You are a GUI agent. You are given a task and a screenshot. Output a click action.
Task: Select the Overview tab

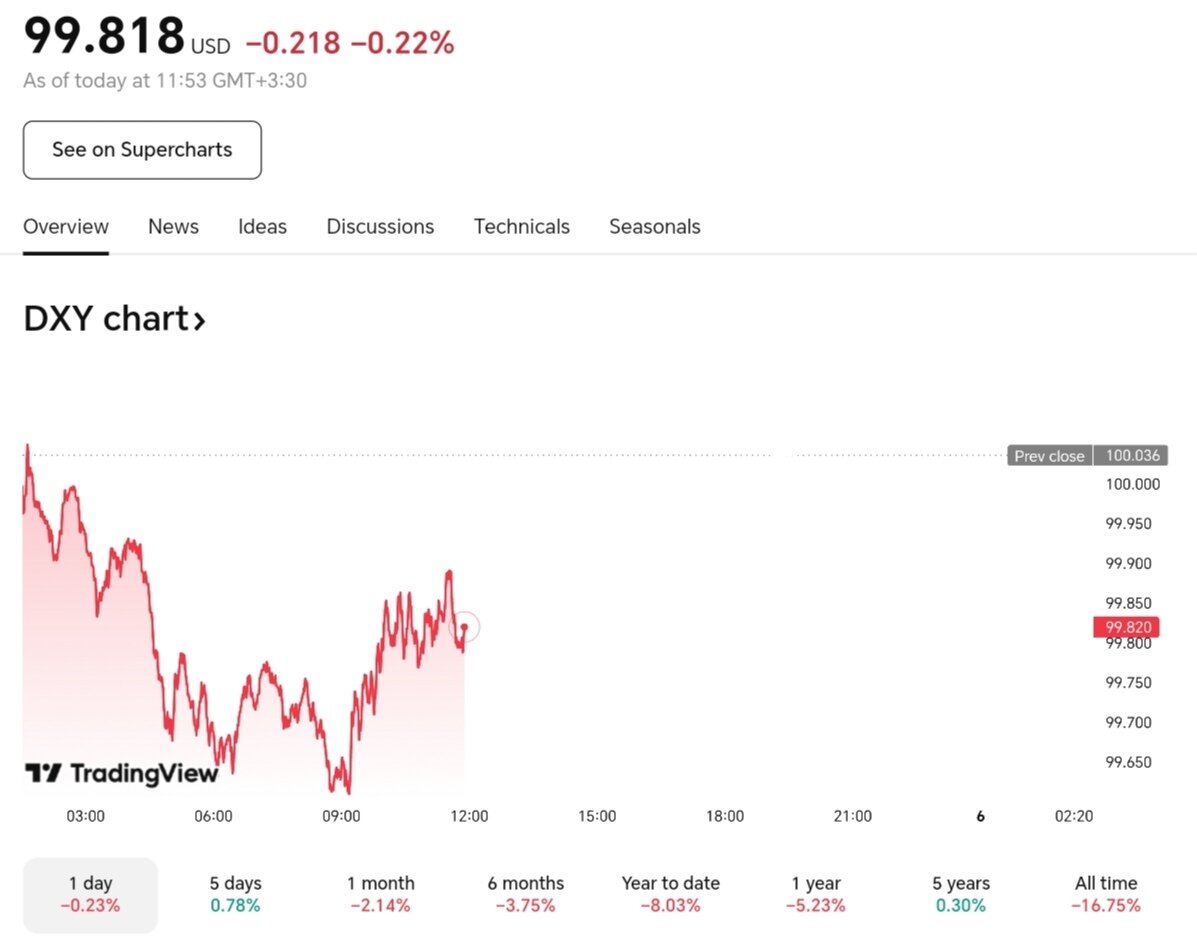click(66, 227)
